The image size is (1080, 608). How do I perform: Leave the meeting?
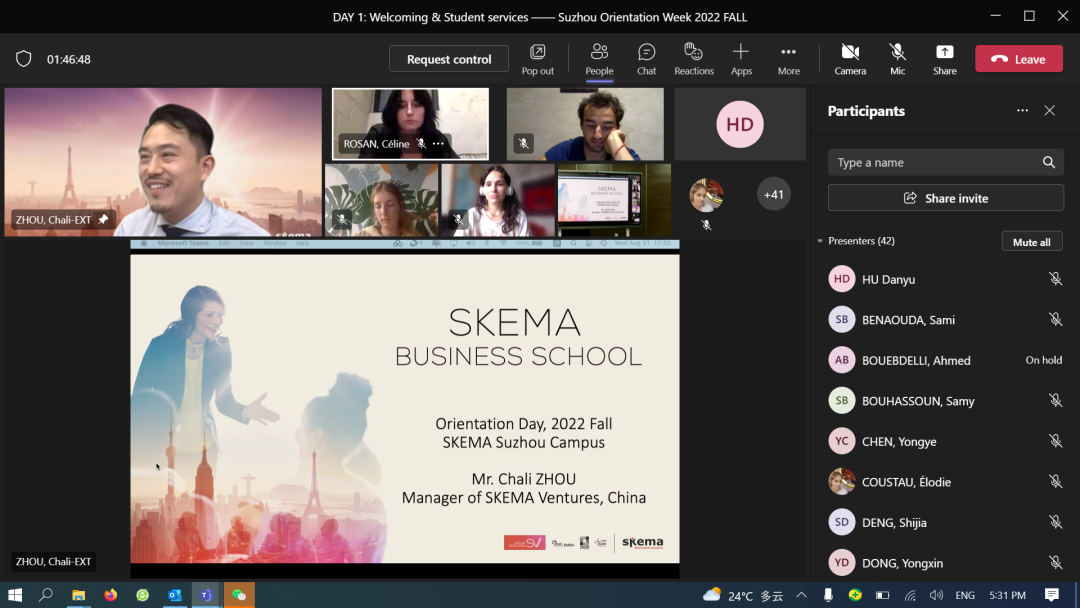[x=1019, y=59]
